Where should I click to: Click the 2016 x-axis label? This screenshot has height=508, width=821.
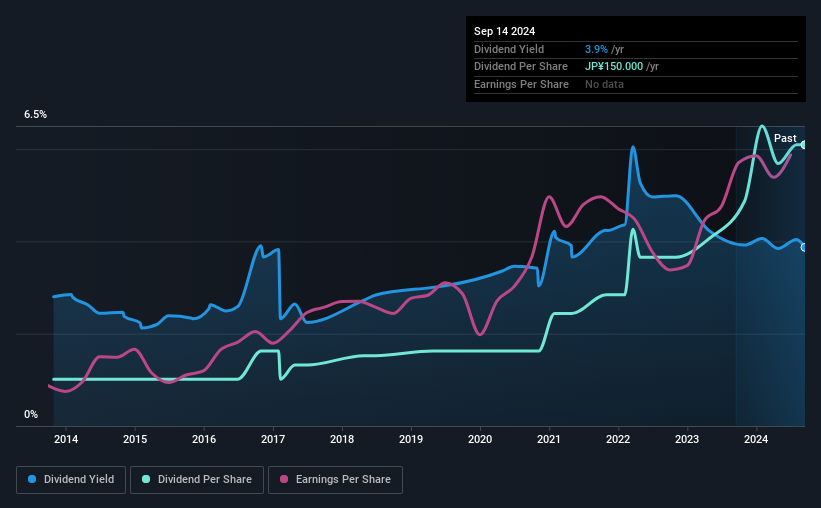pyautogui.click(x=204, y=439)
